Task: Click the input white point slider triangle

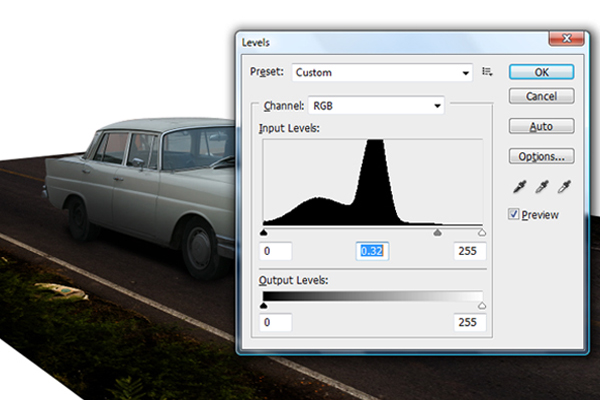Action: point(482,232)
